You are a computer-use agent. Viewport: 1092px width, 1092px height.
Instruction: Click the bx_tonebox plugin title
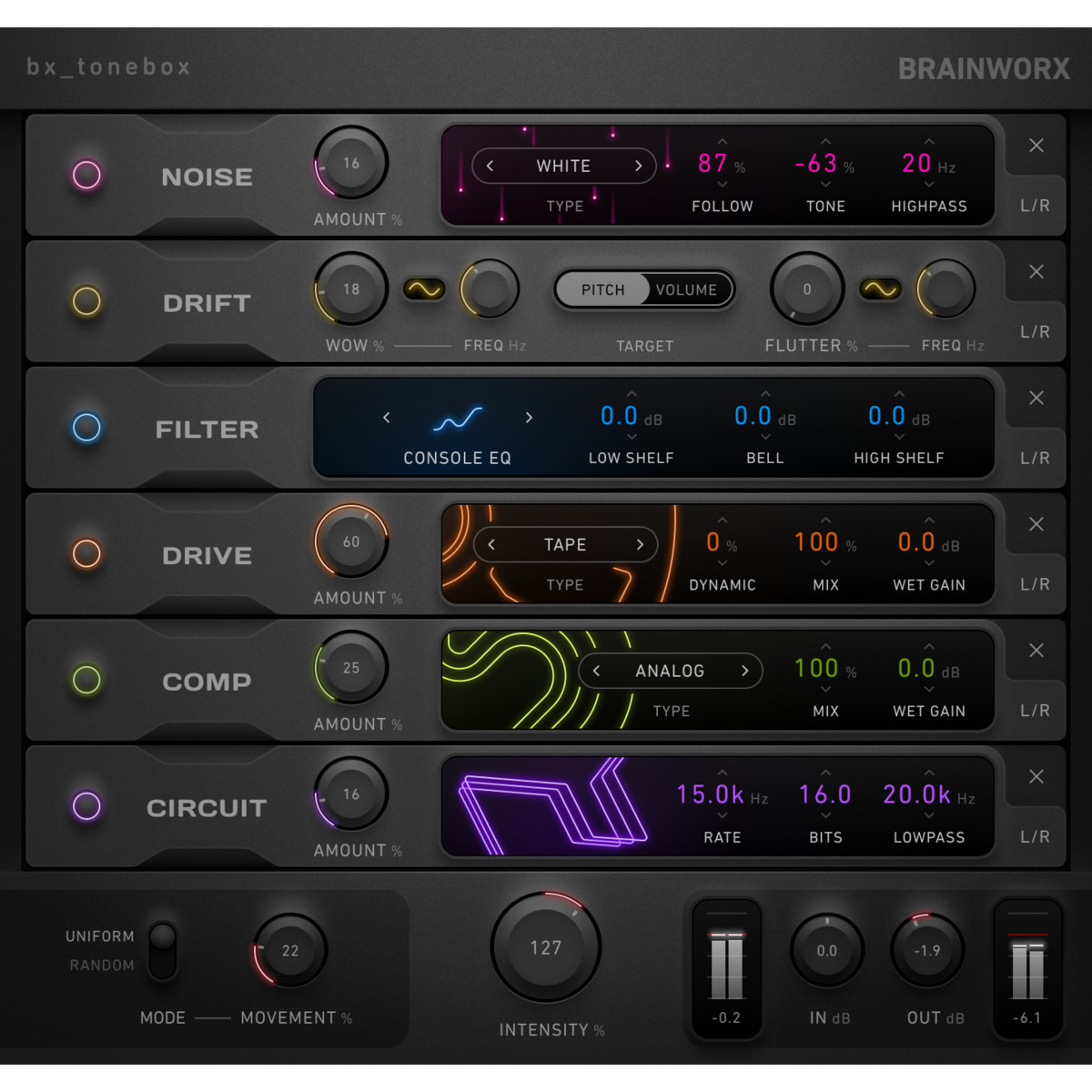click(108, 67)
